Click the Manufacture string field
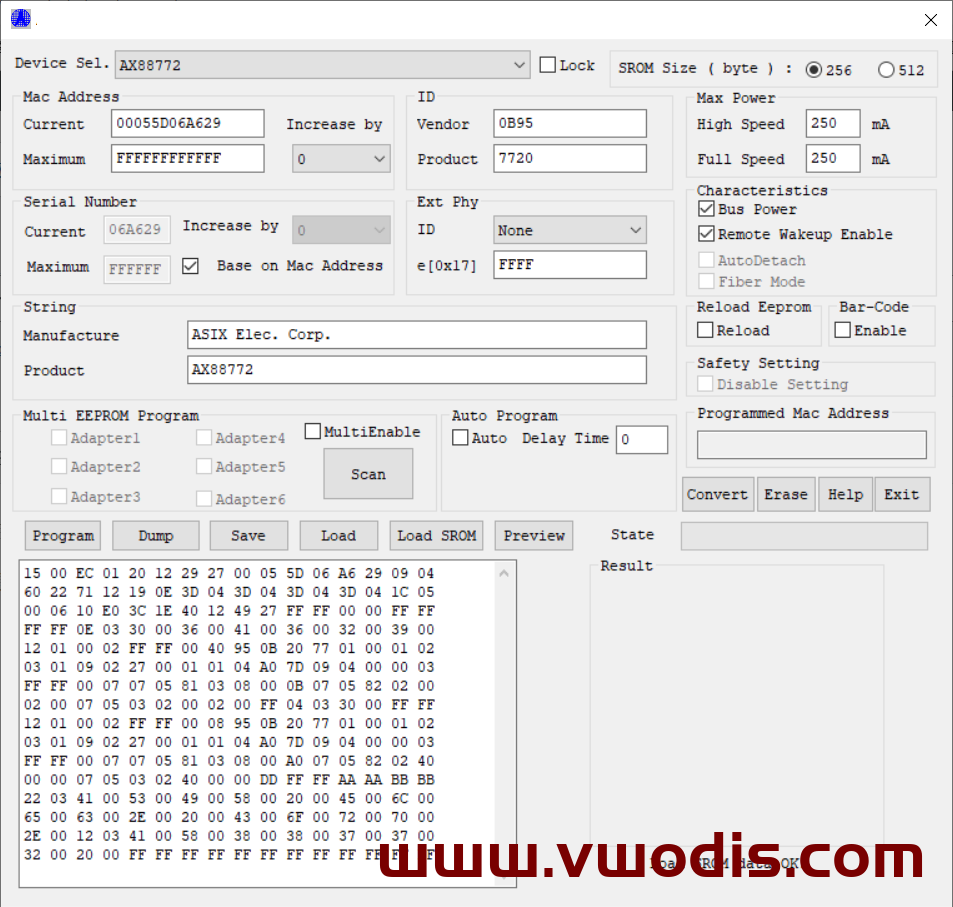This screenshot has width=953, height=907. (417, 335)
